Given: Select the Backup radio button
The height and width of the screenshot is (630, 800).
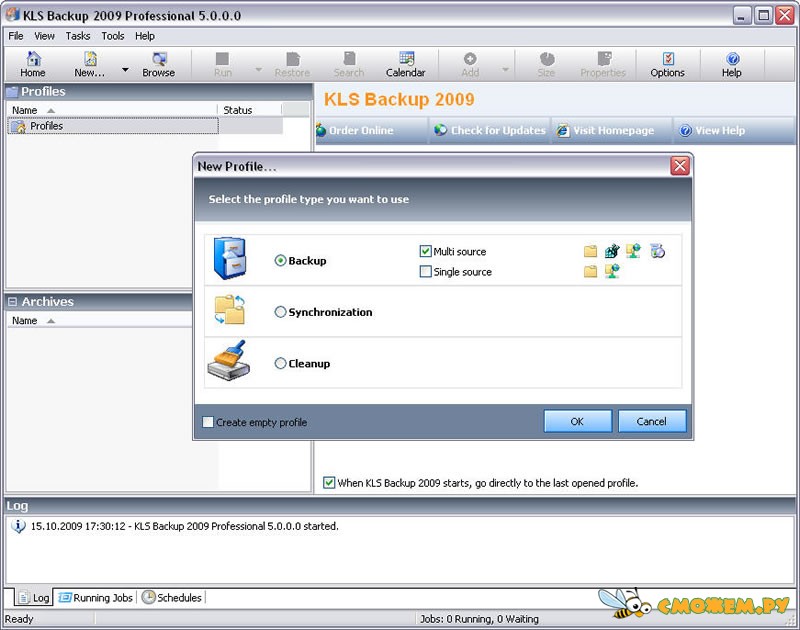Looking at the screenshot, I should click(x=280, y=261).
